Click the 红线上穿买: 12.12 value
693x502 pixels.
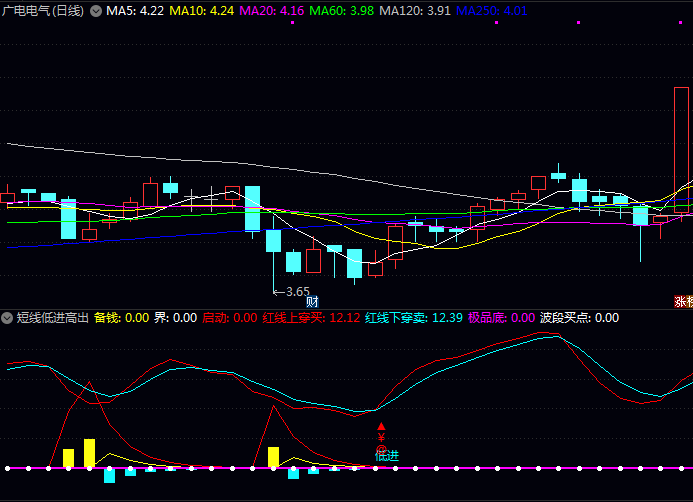tap(311, 318)
